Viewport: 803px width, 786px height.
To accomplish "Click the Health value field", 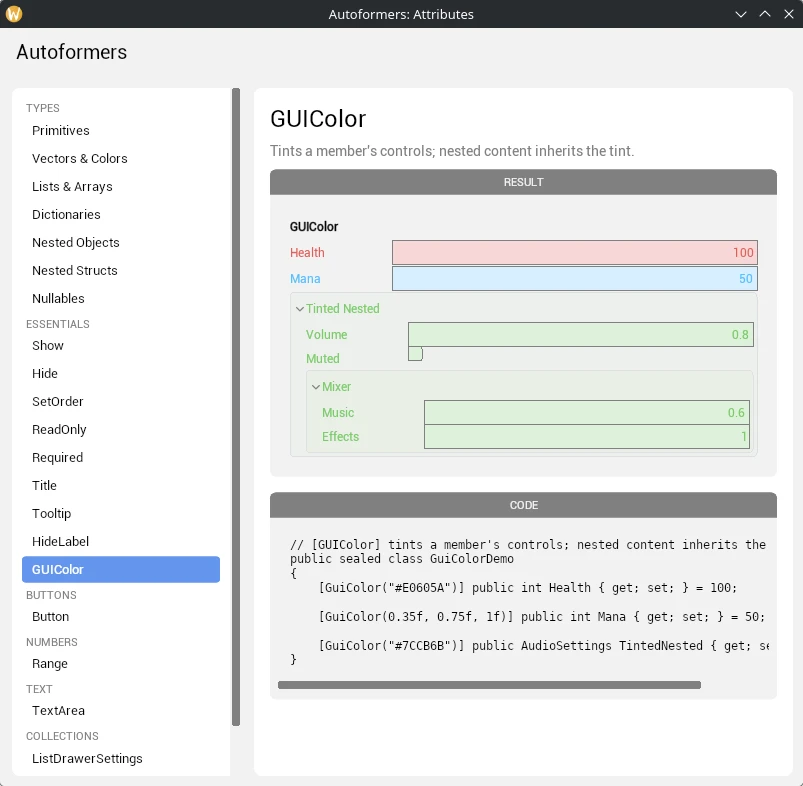I will (575, 252).
